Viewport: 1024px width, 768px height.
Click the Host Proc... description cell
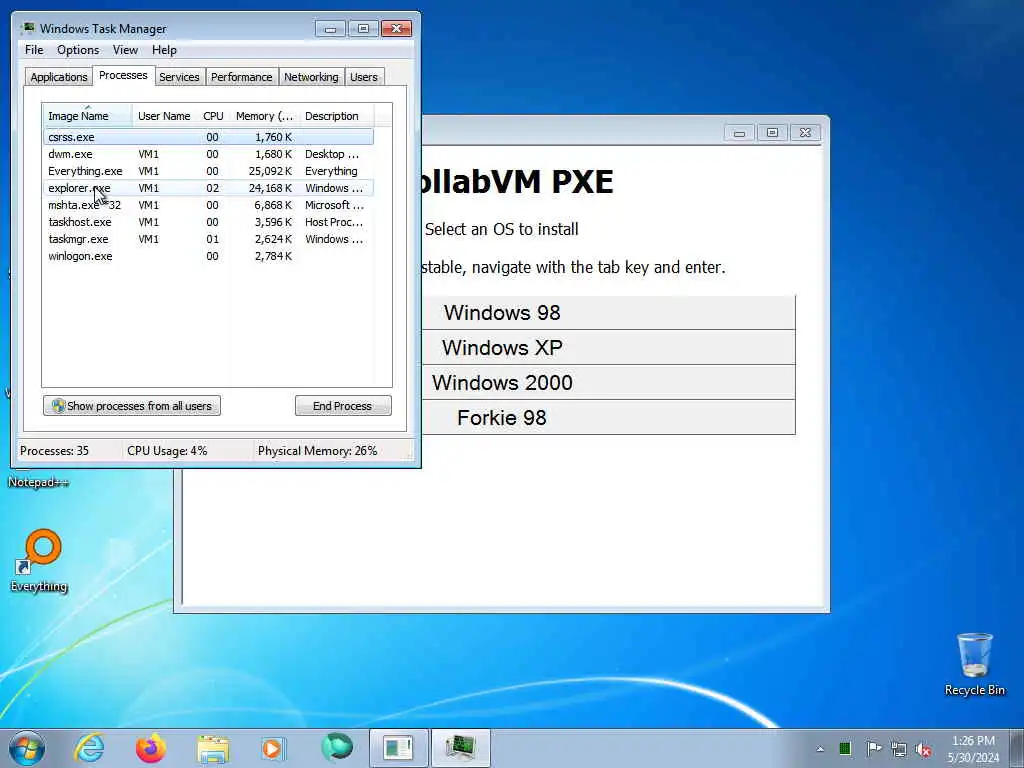tap(334, 222)
